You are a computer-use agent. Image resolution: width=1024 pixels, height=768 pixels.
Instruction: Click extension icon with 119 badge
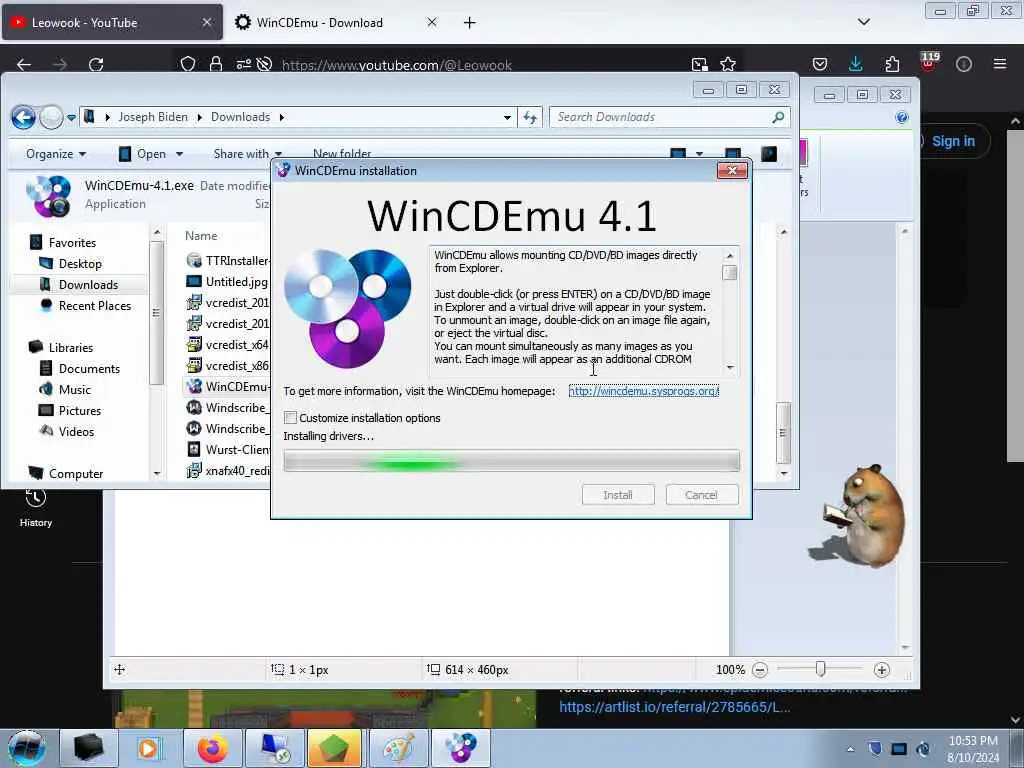(x=928, y=63)
